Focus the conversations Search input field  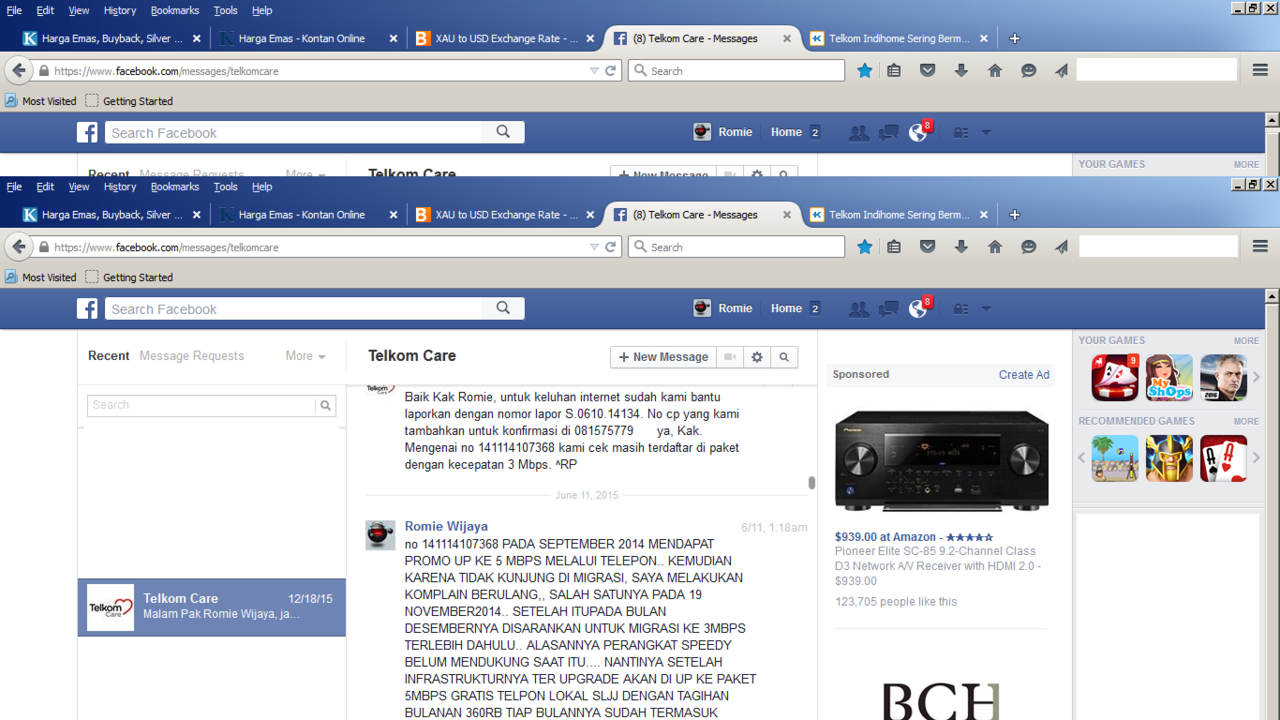coord(202,405)
